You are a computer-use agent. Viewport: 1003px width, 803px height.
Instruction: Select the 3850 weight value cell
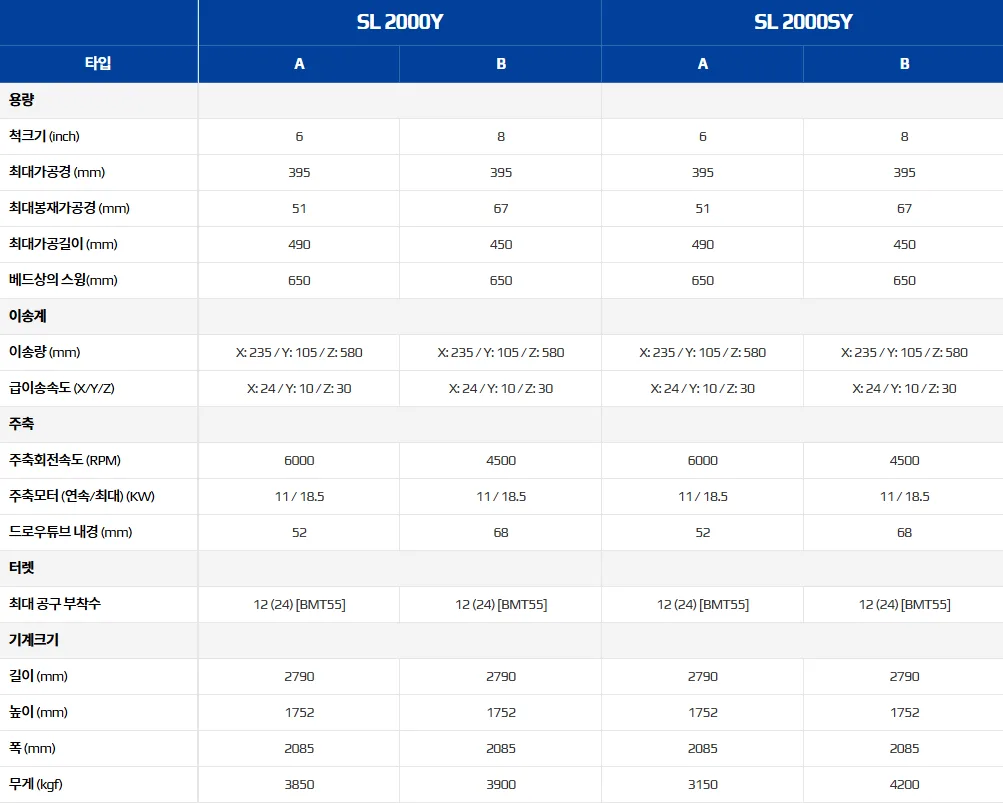coord(299,784)
